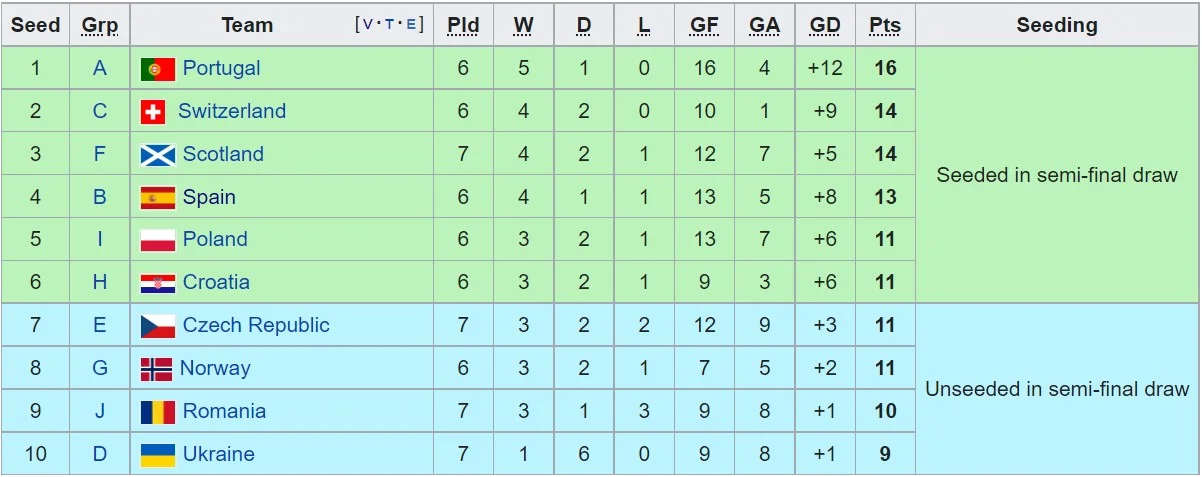Click the Czech Republic flag icon
The image size is (1202, 477).
coord(157,326)
